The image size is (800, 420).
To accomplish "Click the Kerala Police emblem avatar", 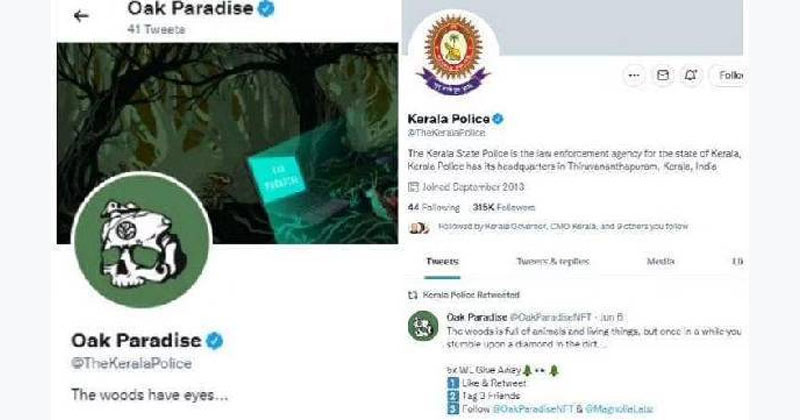I will click(453, 54).
